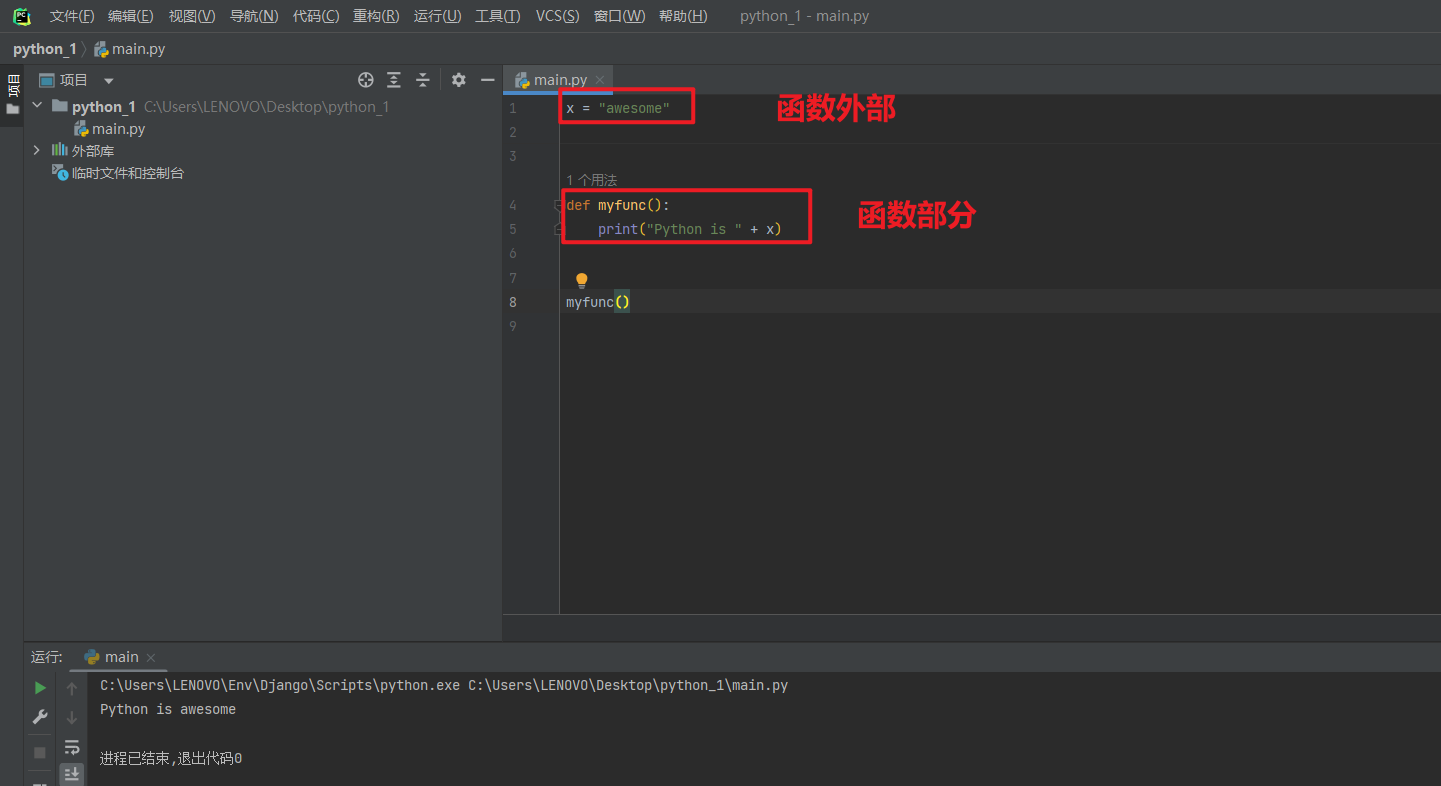Viewport: 1441px width, 786px height.
Task: Collapse all nodes in the Project panel
Action: [x=423, y=80]
